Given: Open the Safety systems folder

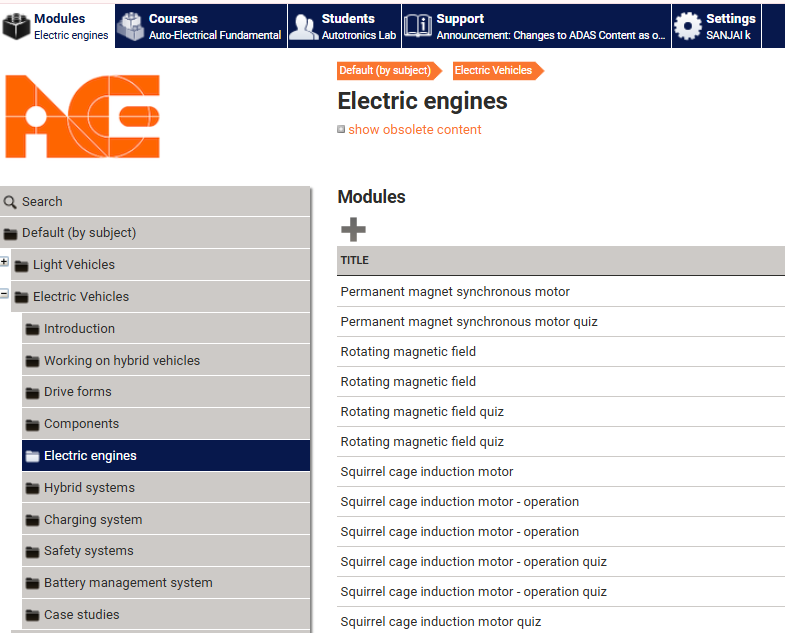Looking at the screenshot, I should (166, 551).
